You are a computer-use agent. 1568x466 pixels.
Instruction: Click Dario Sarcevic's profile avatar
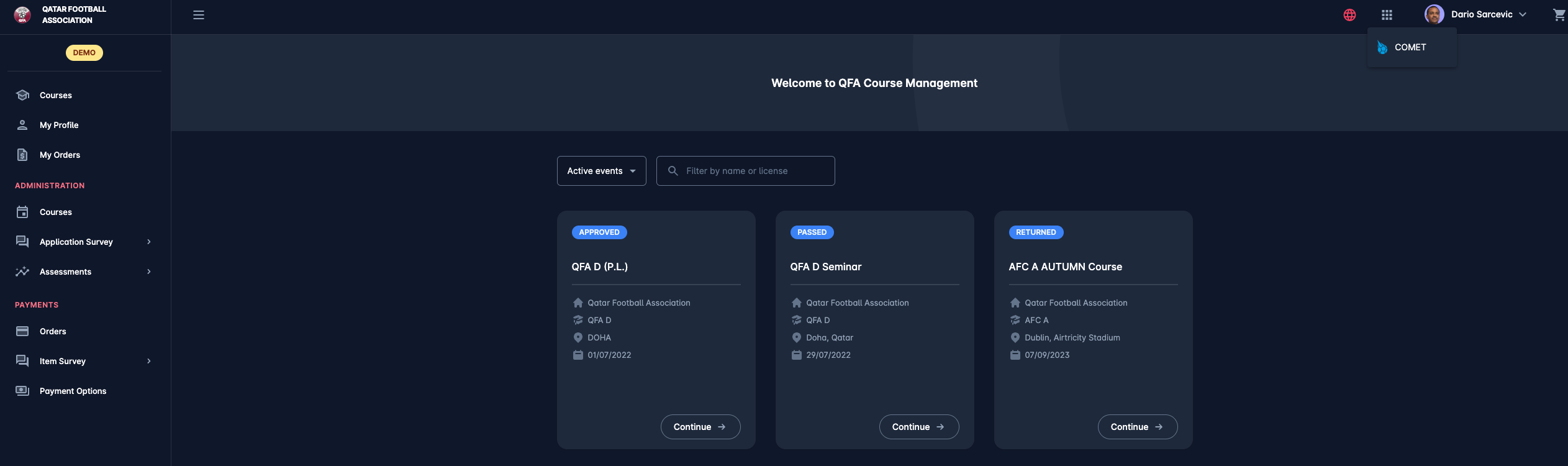pos(1434,14)
